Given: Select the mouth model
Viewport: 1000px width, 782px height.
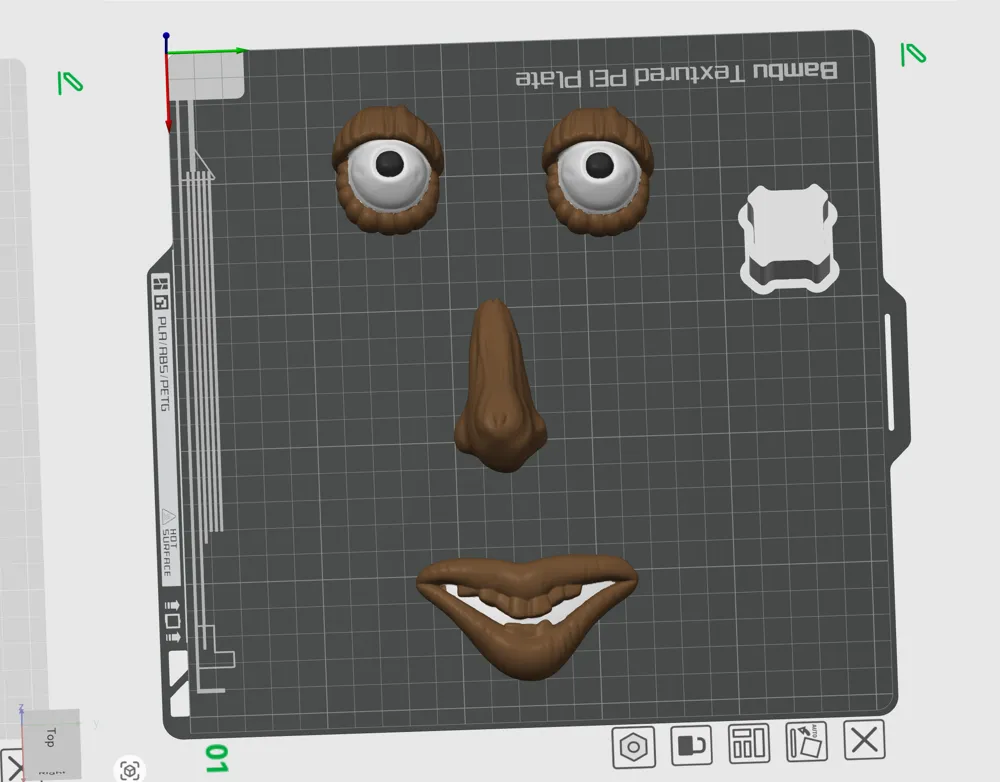Looking at the screenshot, I should click(527, 616).
